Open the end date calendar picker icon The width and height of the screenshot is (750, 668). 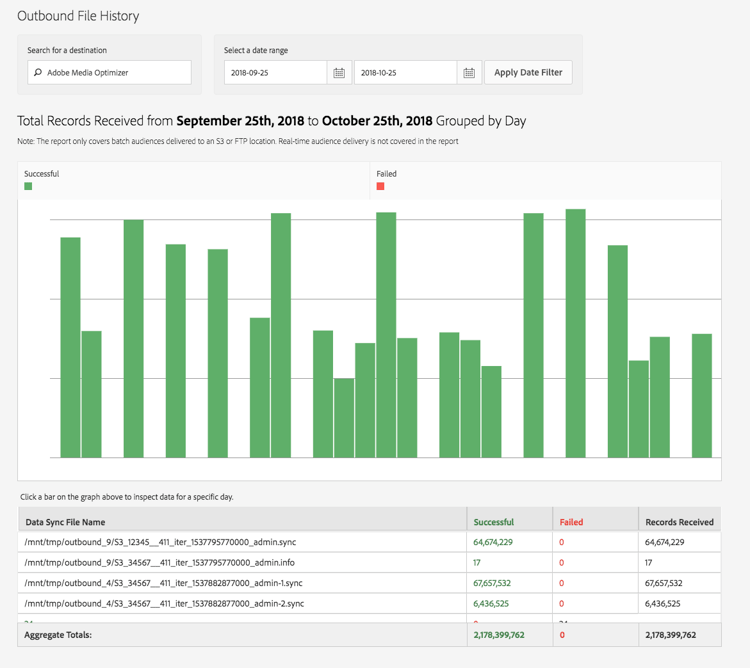469,73
